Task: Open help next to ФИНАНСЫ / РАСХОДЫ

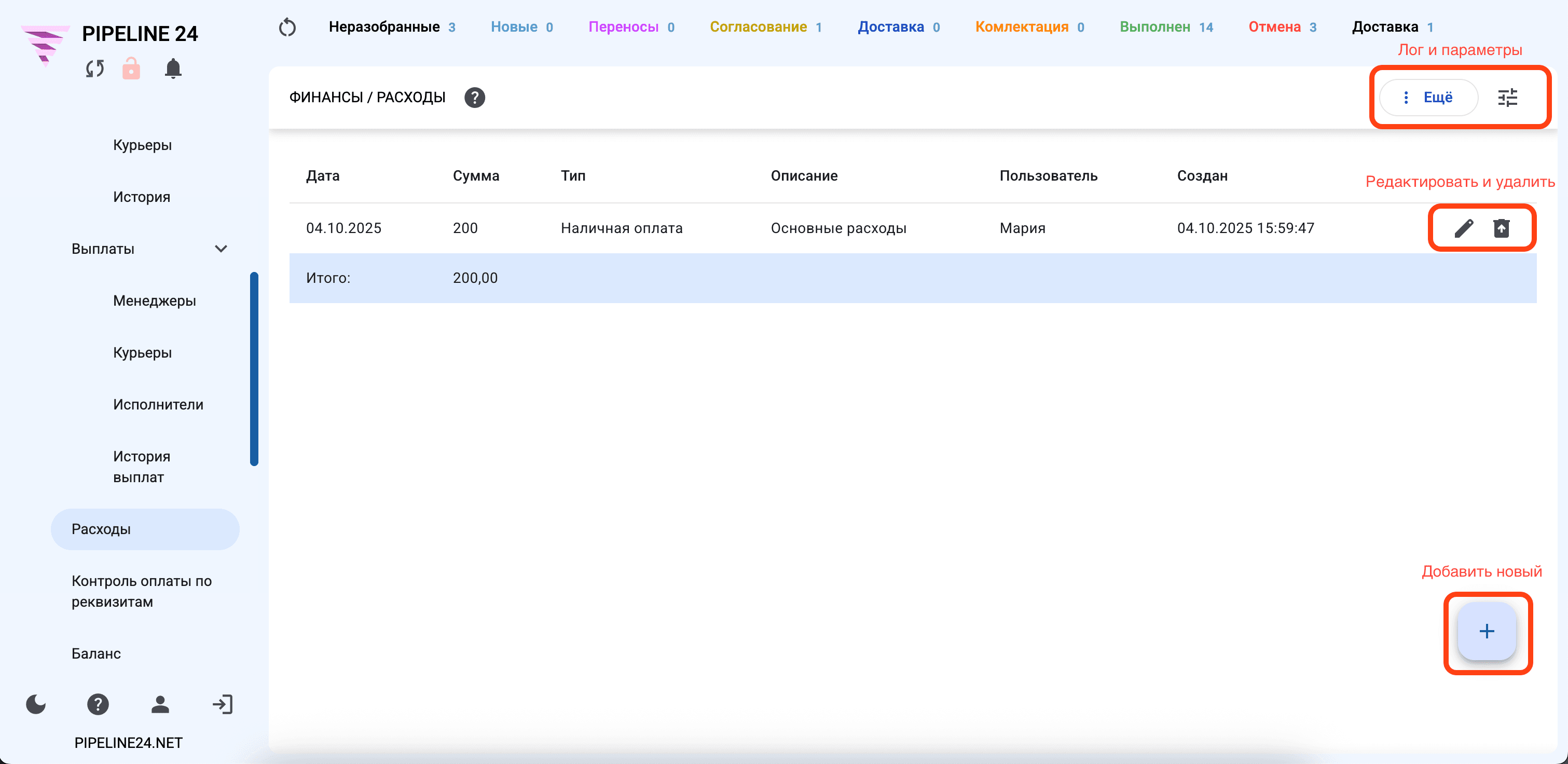Action: pyautogui.click(x=475, y=98)
